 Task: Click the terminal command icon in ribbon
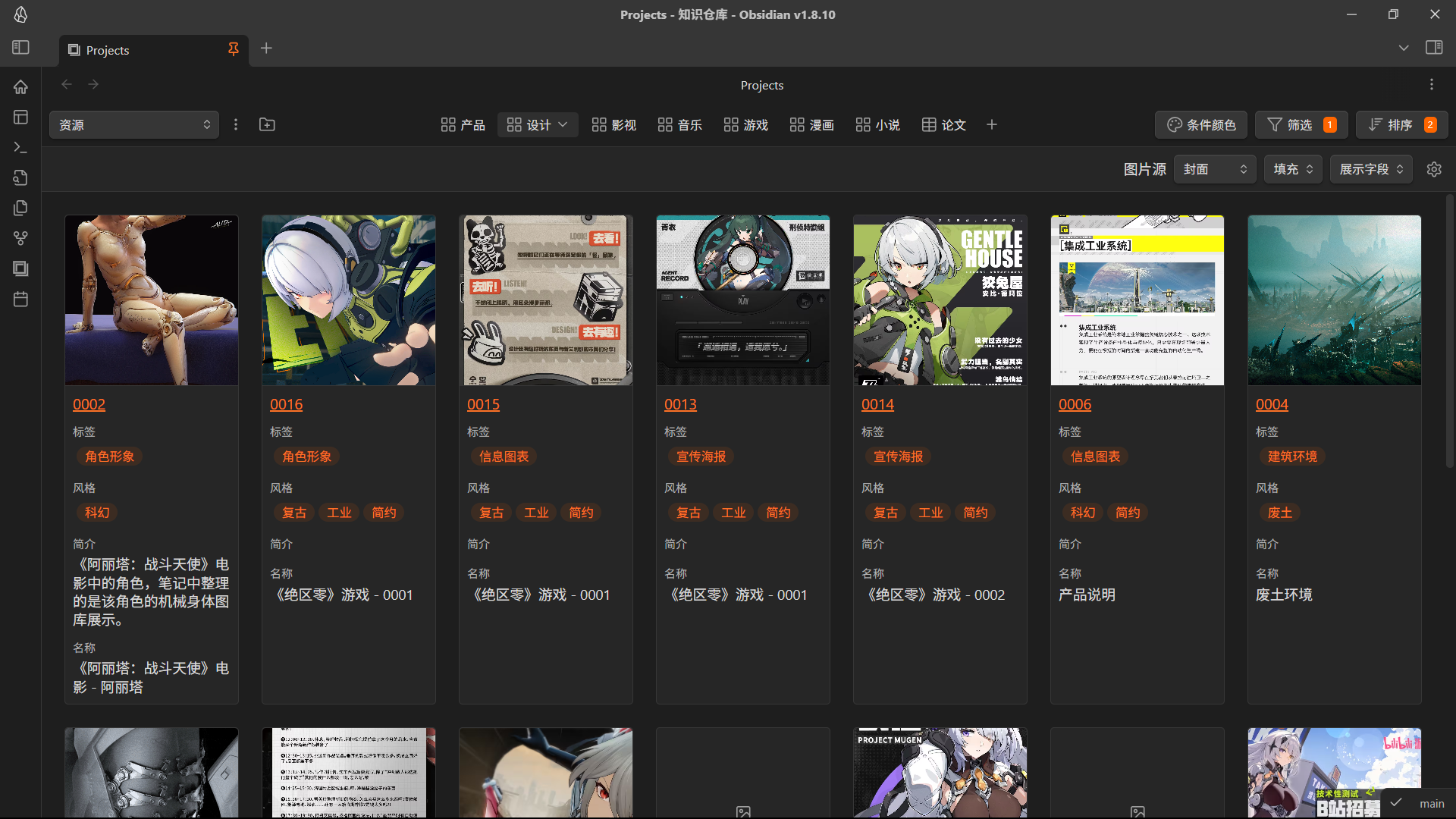pos(20,147)
